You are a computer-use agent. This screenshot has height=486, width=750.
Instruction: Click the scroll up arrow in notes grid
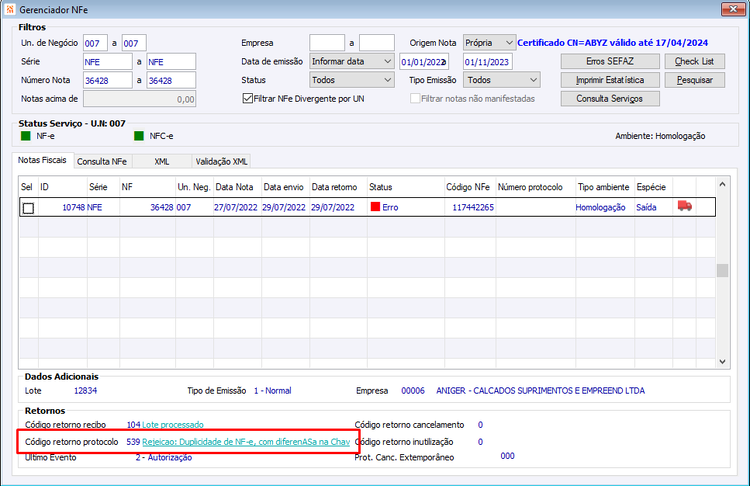click(x=722, y=184)
